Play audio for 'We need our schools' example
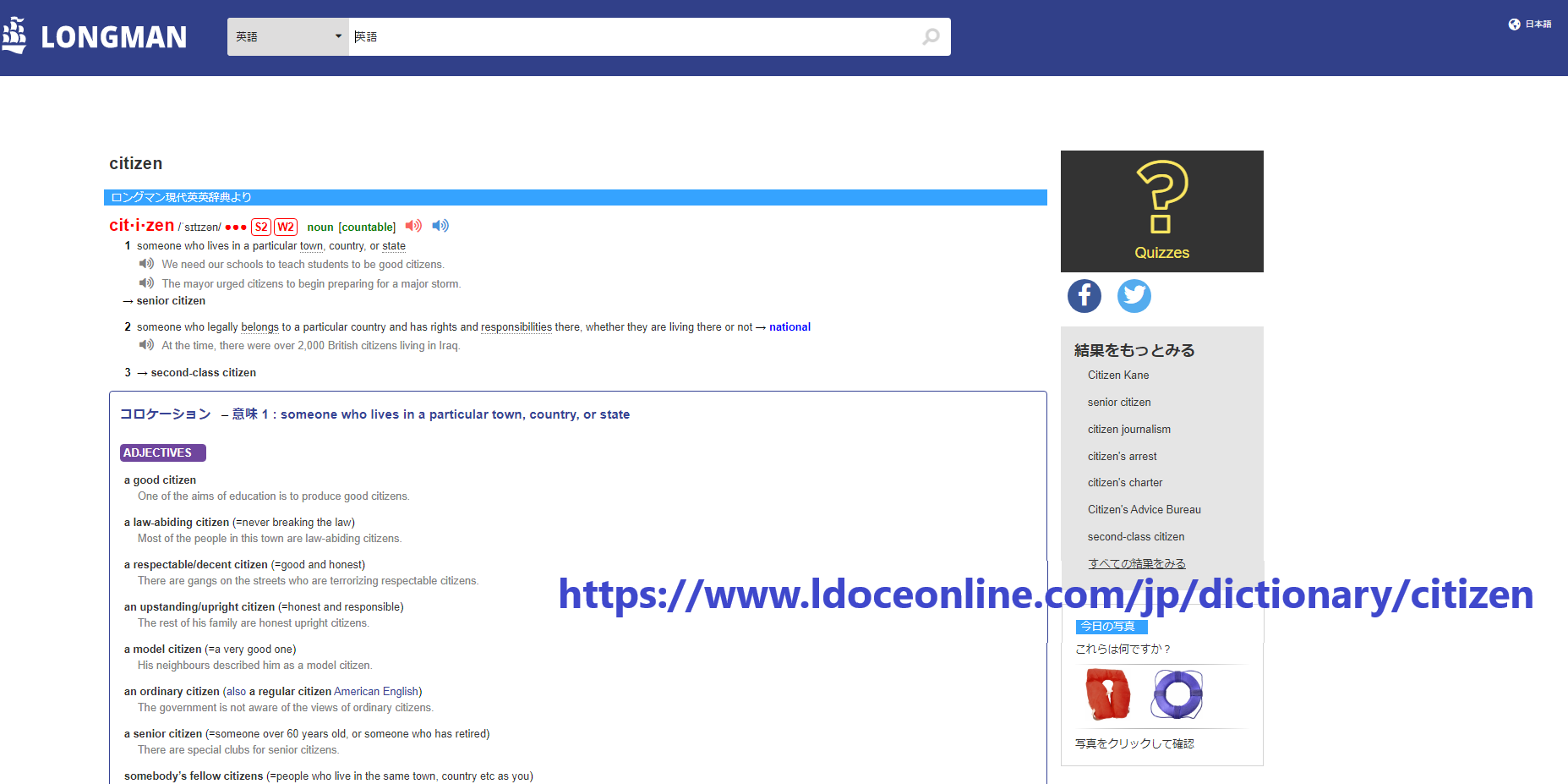Image resolution: width=1568 pixels, height=784 pixels. [146, 264]
